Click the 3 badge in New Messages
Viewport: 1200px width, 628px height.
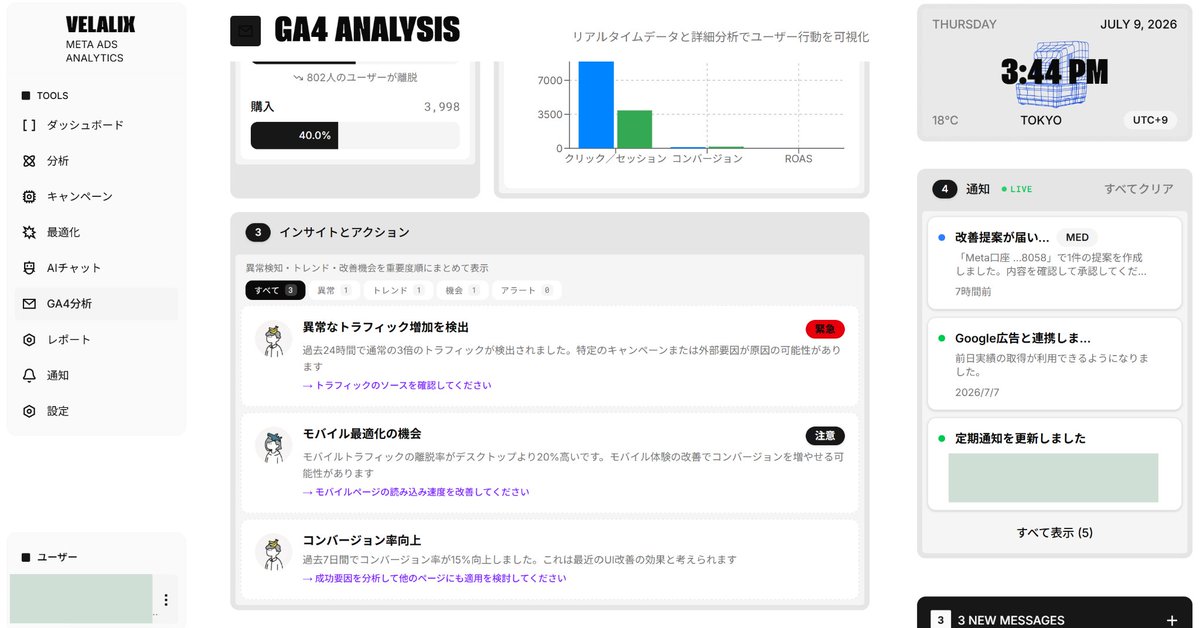(x=940, y=620)
